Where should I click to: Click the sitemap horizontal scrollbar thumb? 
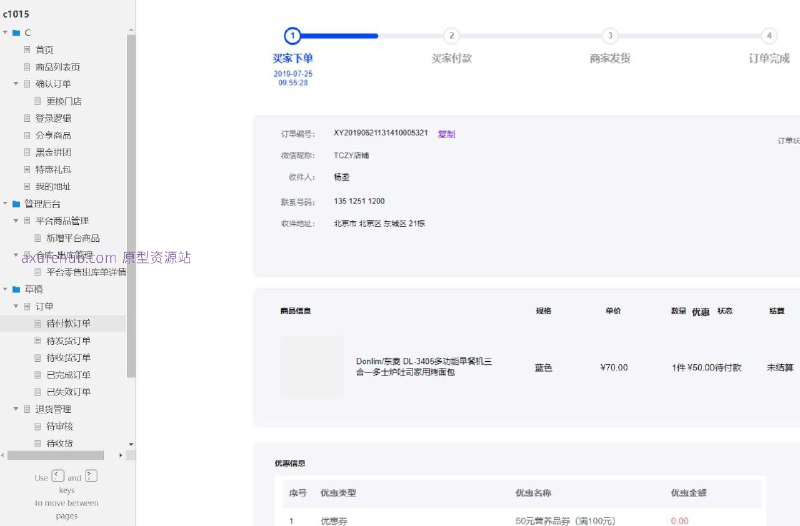pyautogui.click(x=56, y=455)
